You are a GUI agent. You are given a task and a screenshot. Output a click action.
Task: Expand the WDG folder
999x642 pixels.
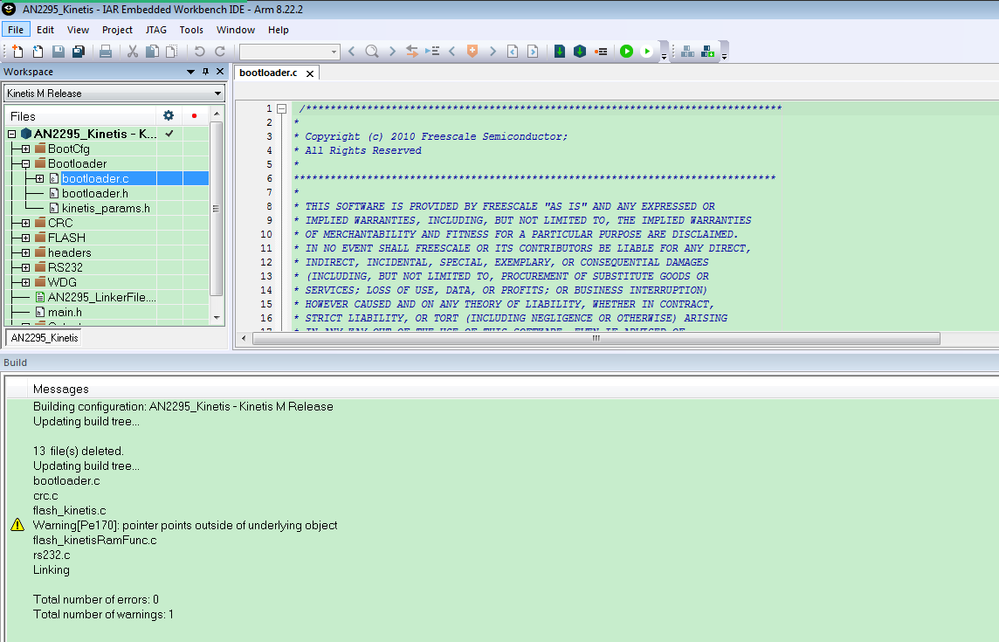(x=25, y=282)
